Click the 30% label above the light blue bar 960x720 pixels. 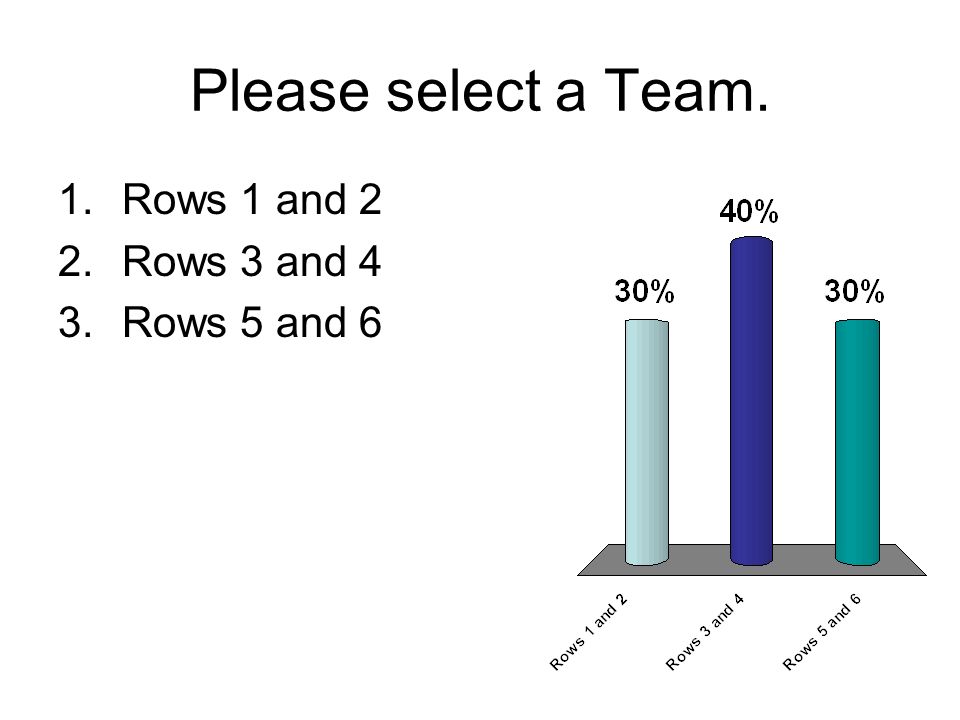pyautogui.click(x=644, y=291)
